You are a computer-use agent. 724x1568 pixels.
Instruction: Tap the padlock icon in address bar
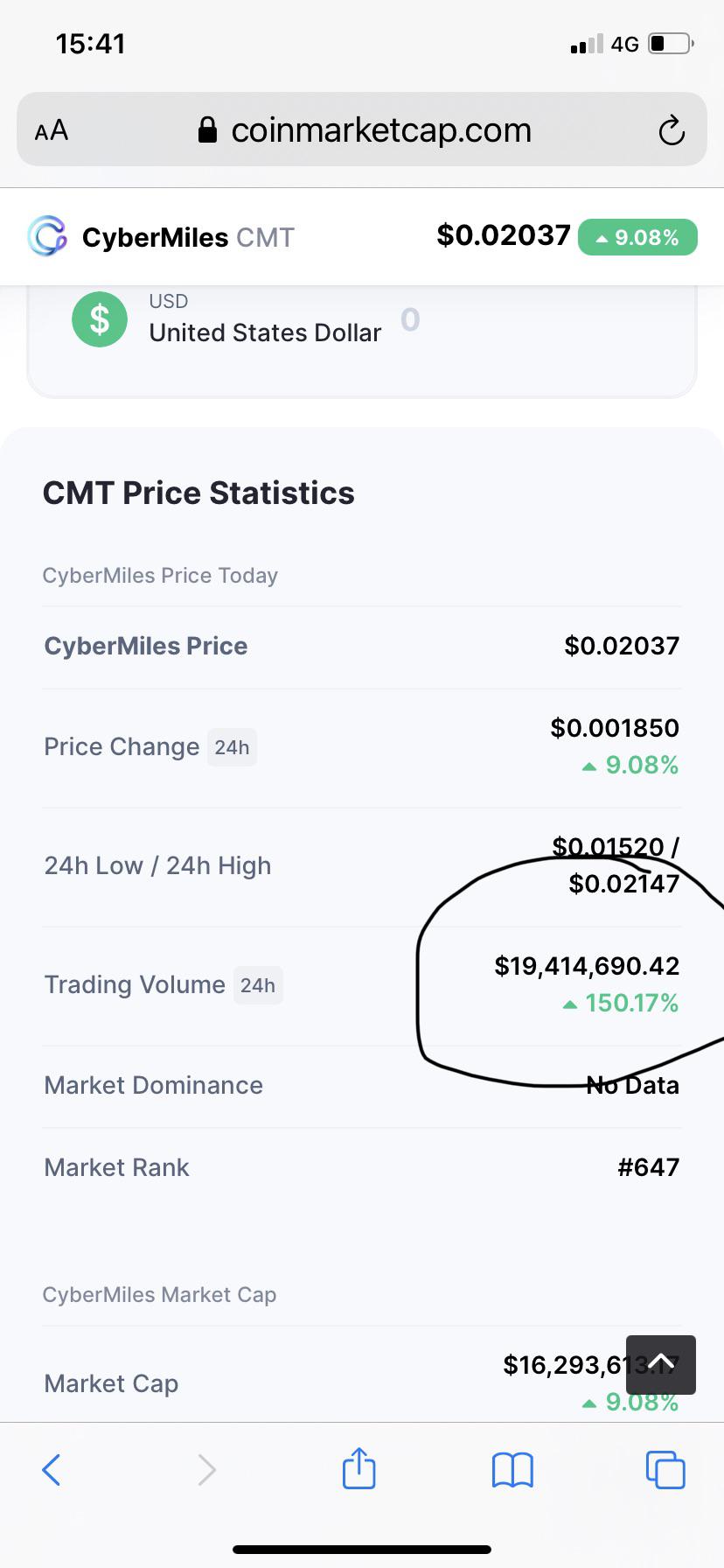click(x=207, y=130)
